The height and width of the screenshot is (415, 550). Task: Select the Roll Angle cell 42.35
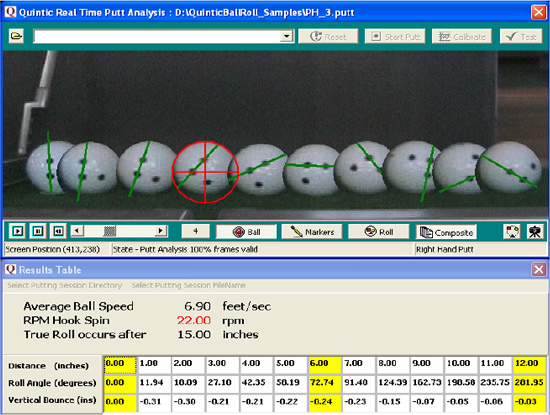[256, 383]
